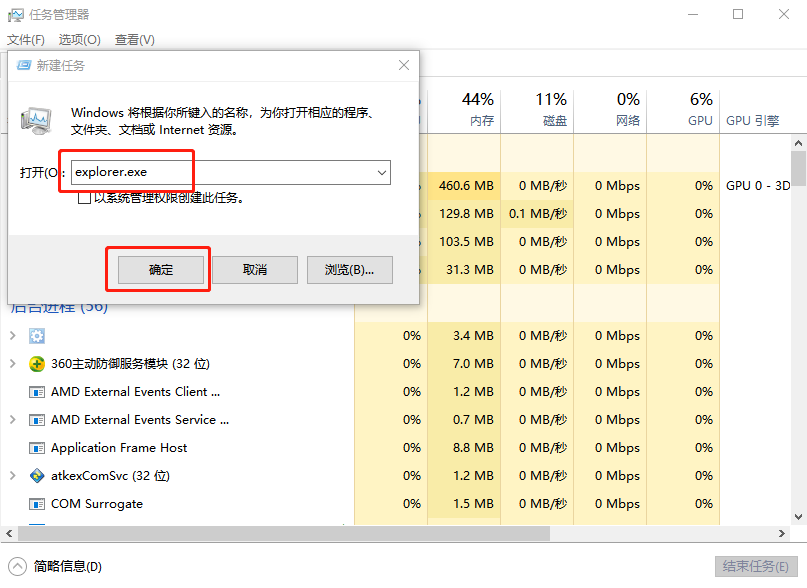Select 360主动防御服务模块 (32 位) row
The height and width of the screenshot is (588, 807).
(x=130, y=364)
